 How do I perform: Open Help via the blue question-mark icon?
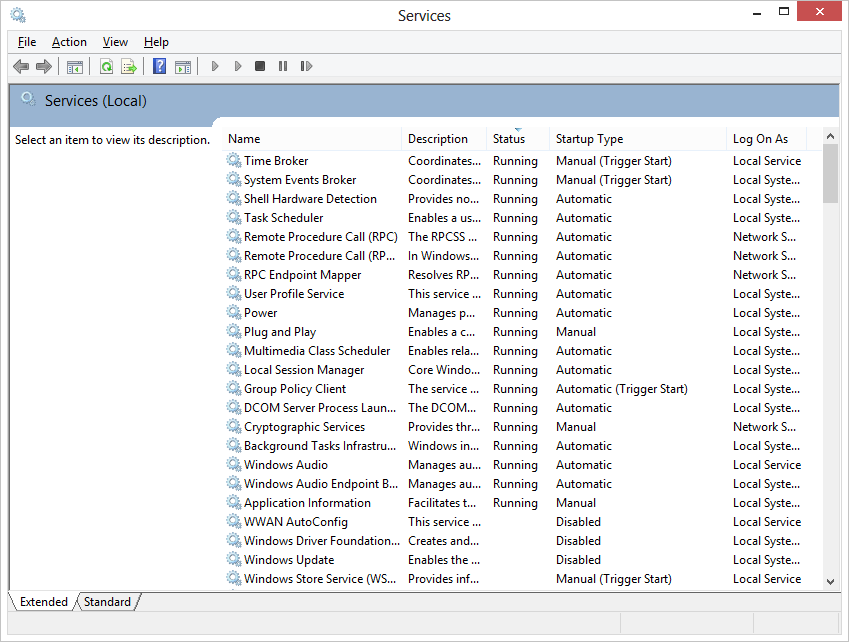click(160, 66)
